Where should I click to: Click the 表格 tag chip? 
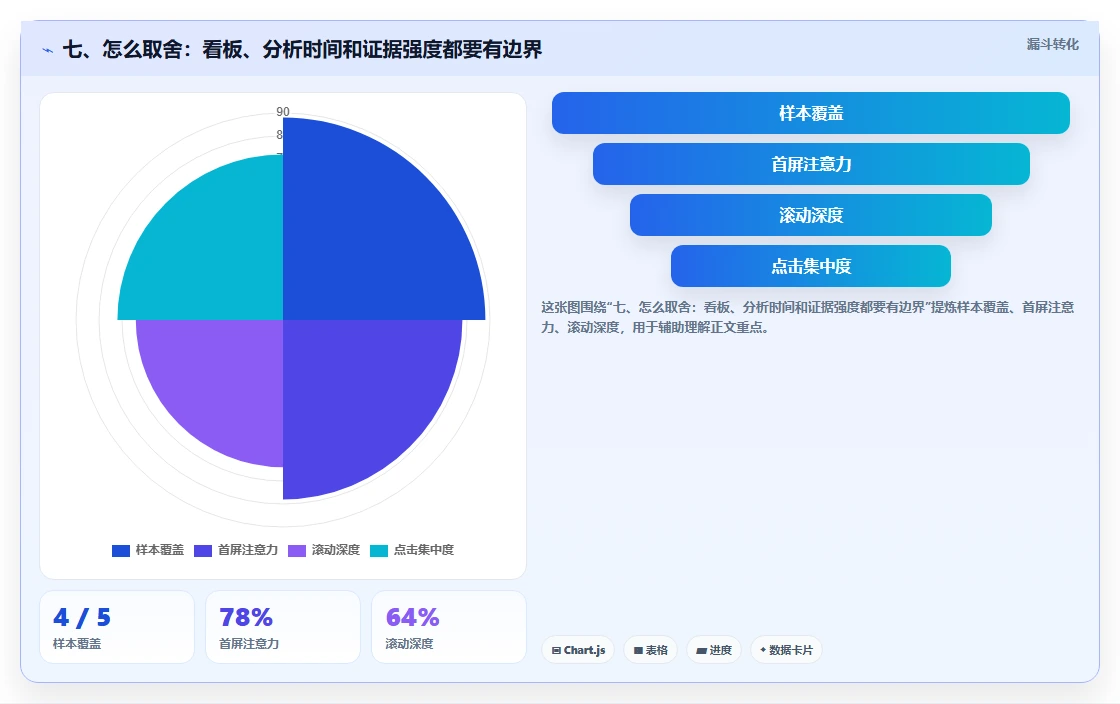[651, 650]
